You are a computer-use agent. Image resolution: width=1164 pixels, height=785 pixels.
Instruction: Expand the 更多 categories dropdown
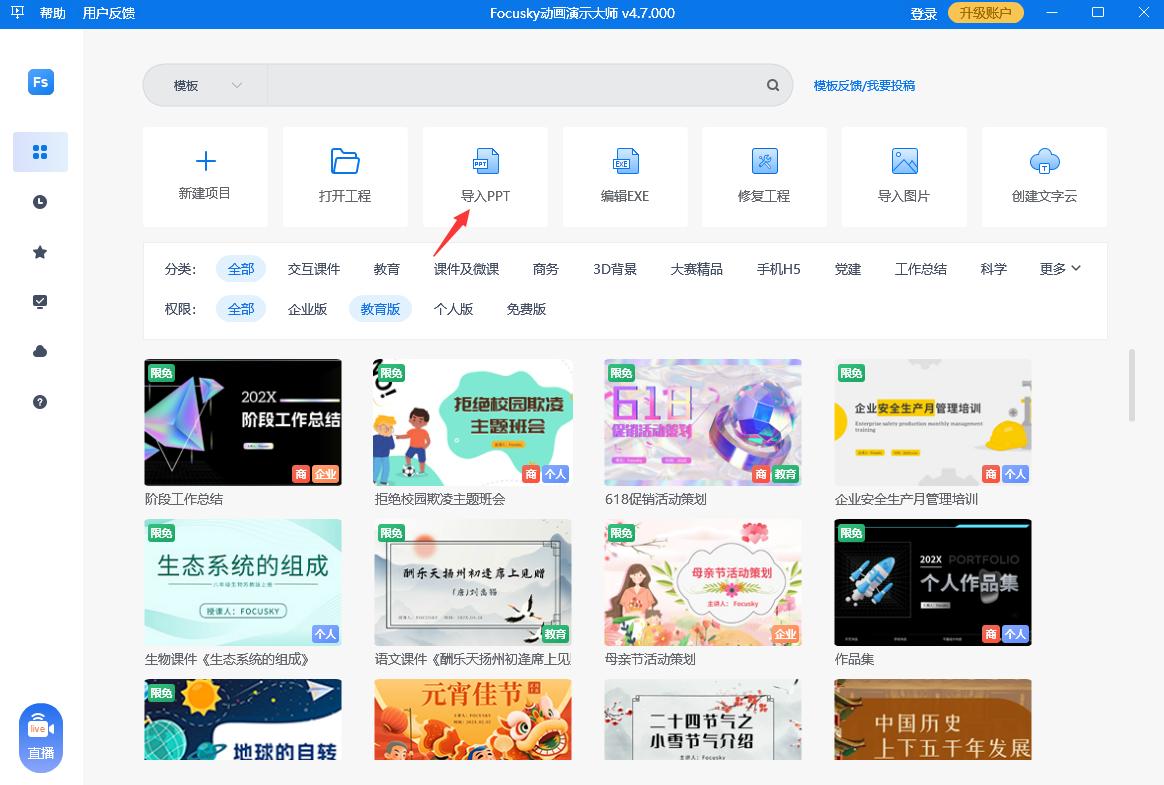coord(1059,268)
